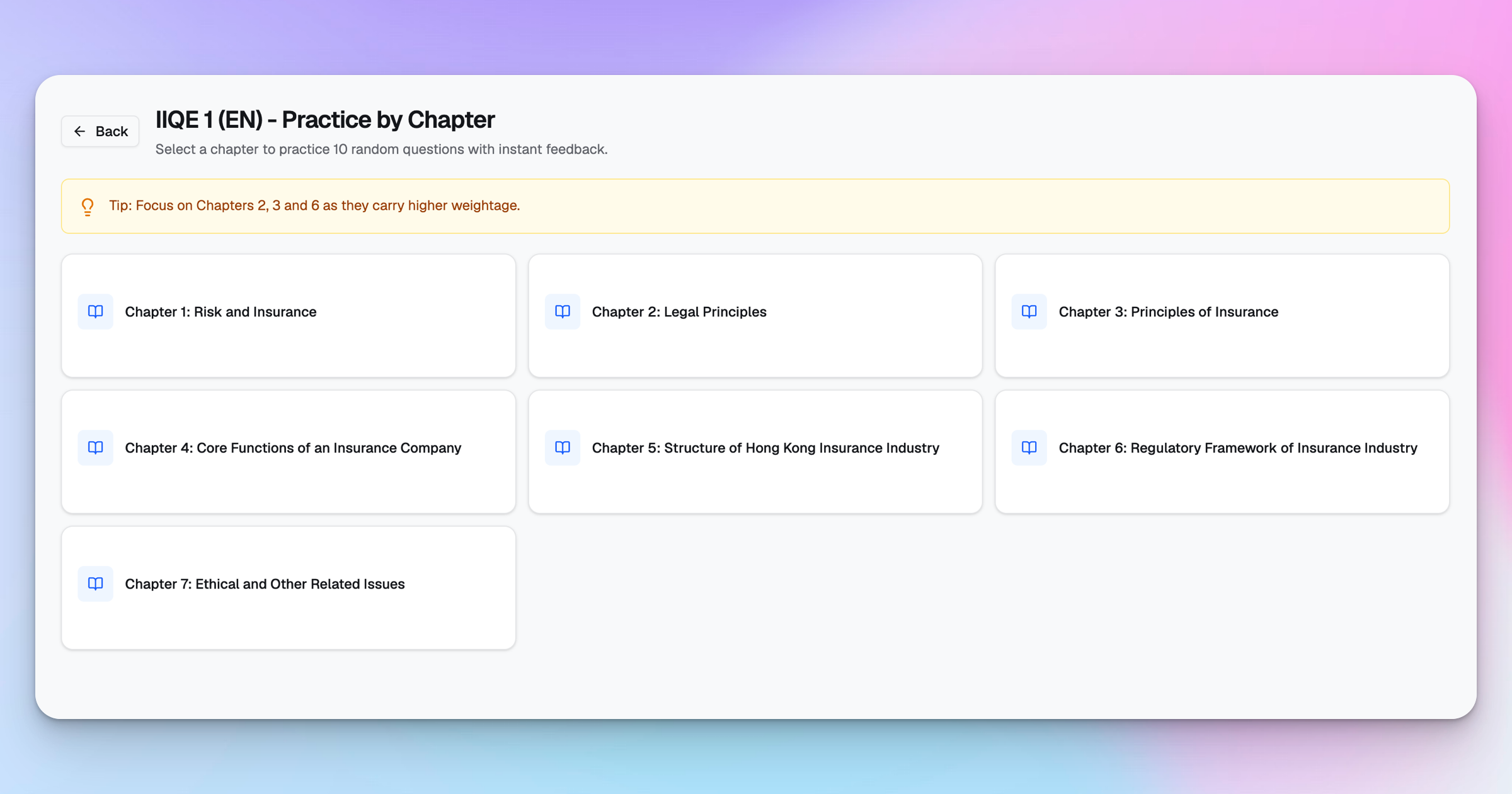Start Chapter 3: Principles of Insurance practice
The image size is (1512, 794).
(1168, 312)
